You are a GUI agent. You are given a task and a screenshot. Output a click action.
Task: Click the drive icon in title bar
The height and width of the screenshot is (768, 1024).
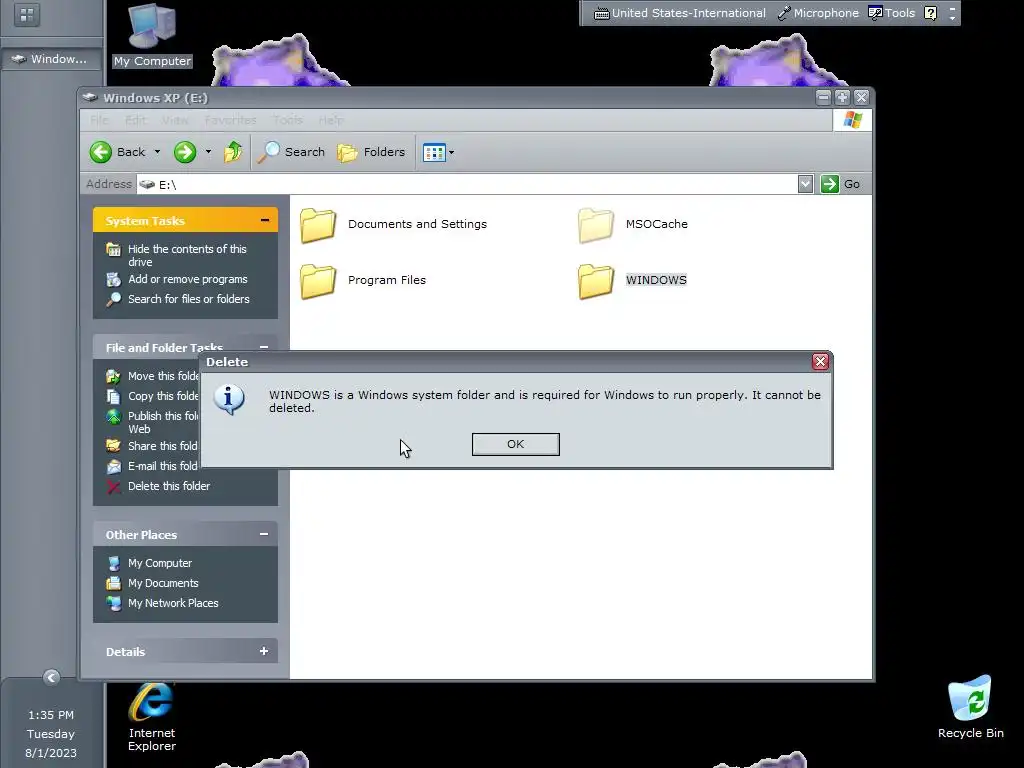tap(90, 97)
